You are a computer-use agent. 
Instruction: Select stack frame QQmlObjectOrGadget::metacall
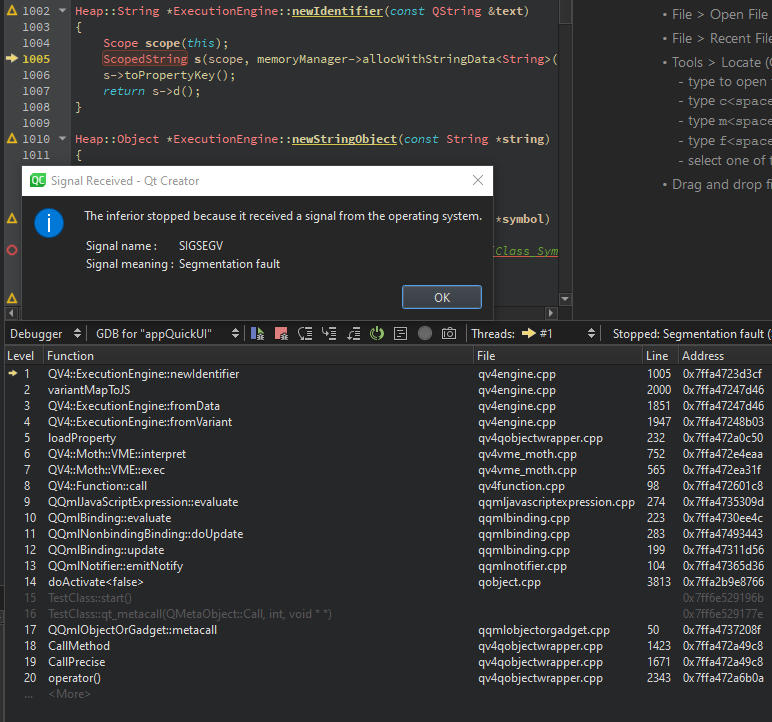click(x=389, y=630)
